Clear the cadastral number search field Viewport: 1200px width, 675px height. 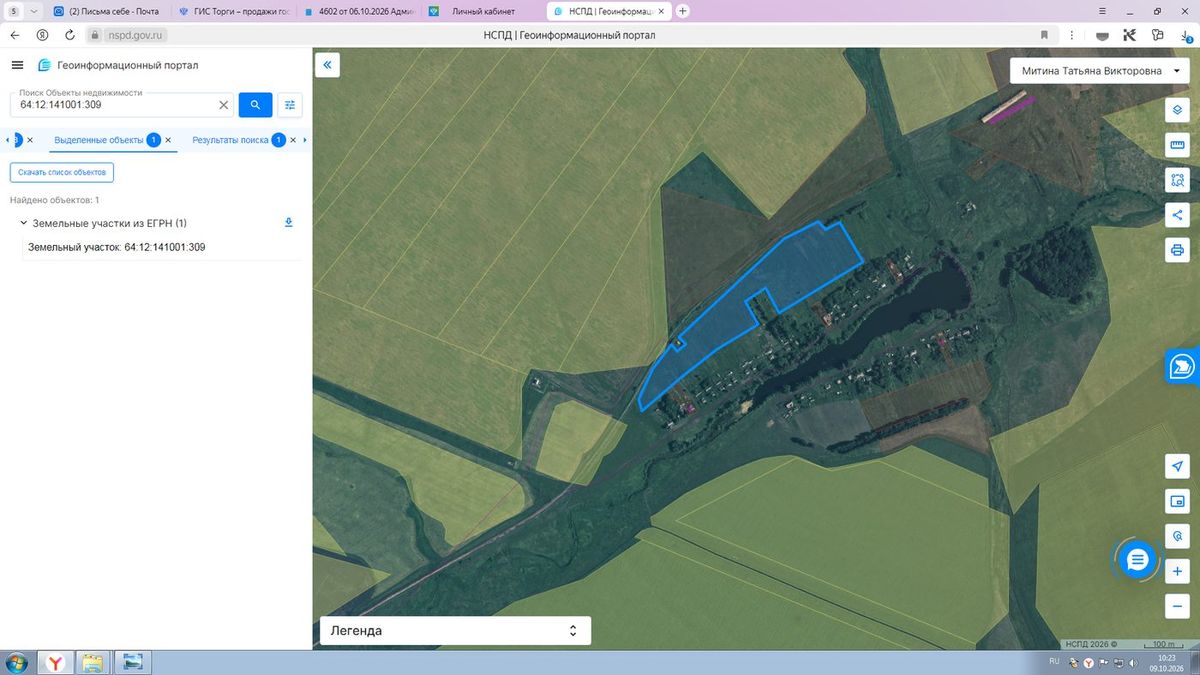click(224, 104)
